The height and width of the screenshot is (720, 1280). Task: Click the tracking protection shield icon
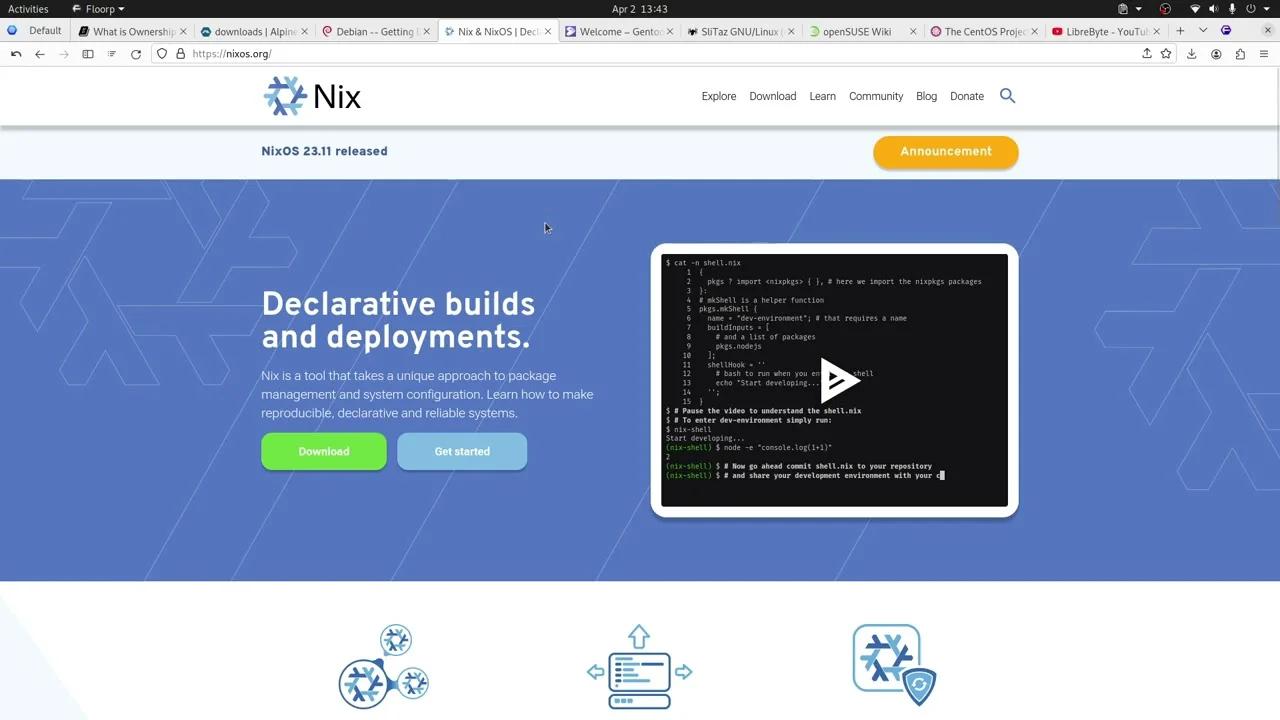point(162,54)
